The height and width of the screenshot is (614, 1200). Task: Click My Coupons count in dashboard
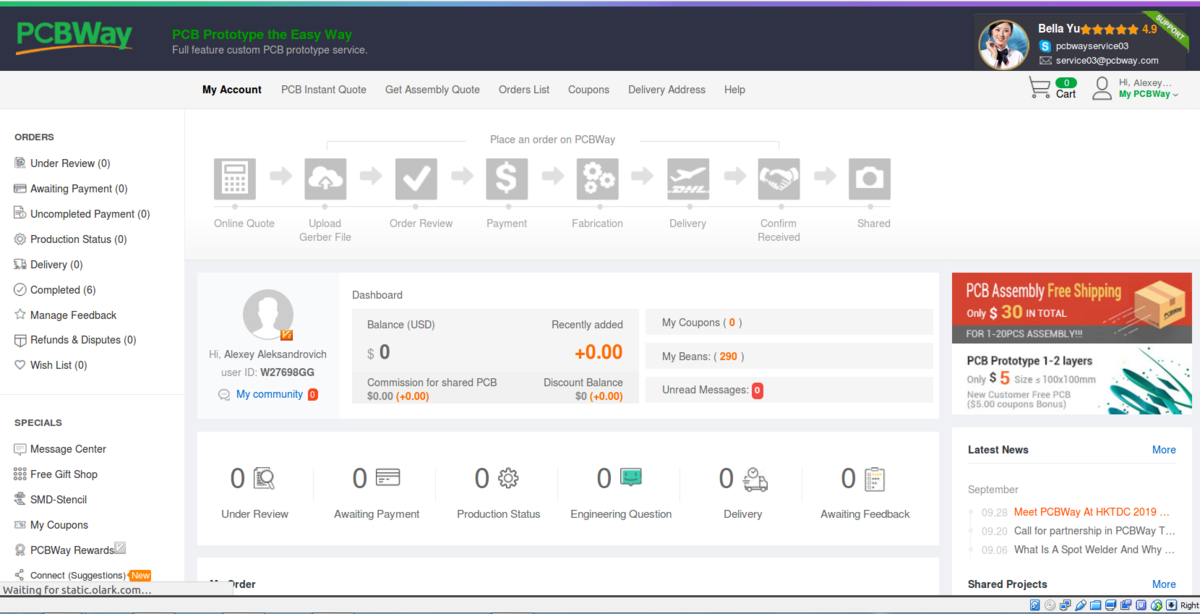[x=732, y=323]
